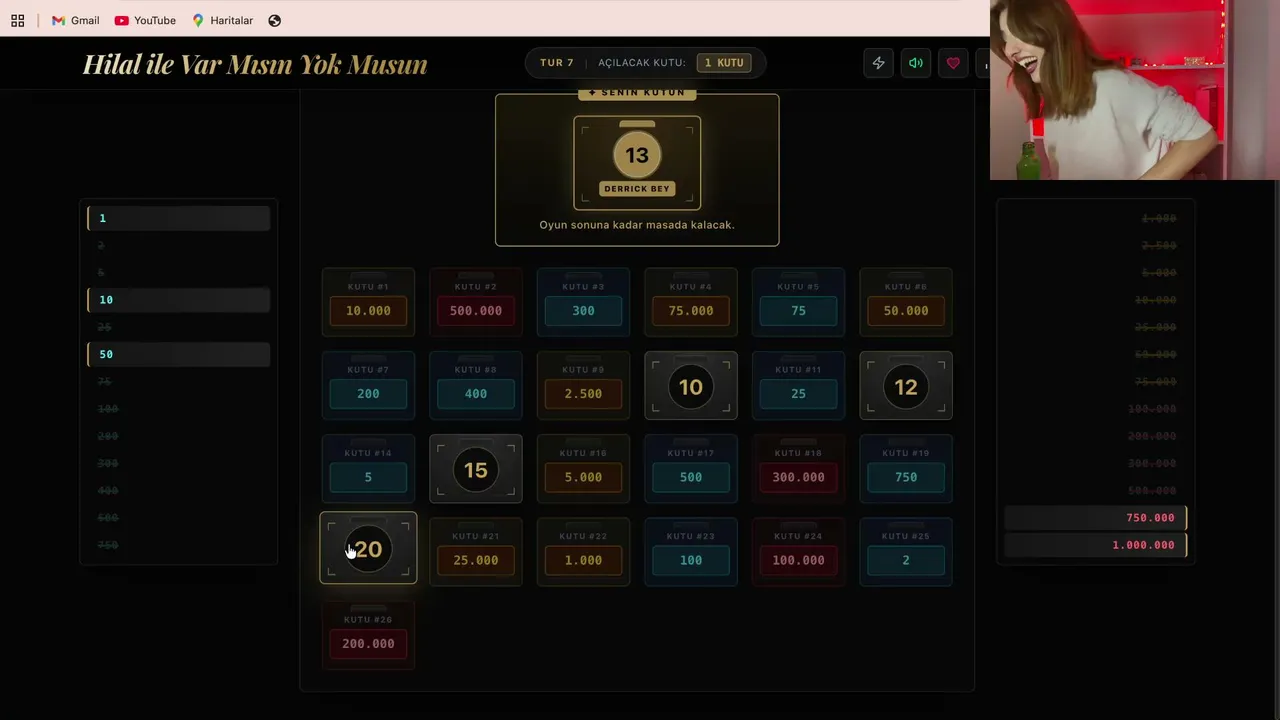Click opened Kutu #14 showing 5
The width and height of the screenshot is (1280, 720).
[x=368, y=469]
